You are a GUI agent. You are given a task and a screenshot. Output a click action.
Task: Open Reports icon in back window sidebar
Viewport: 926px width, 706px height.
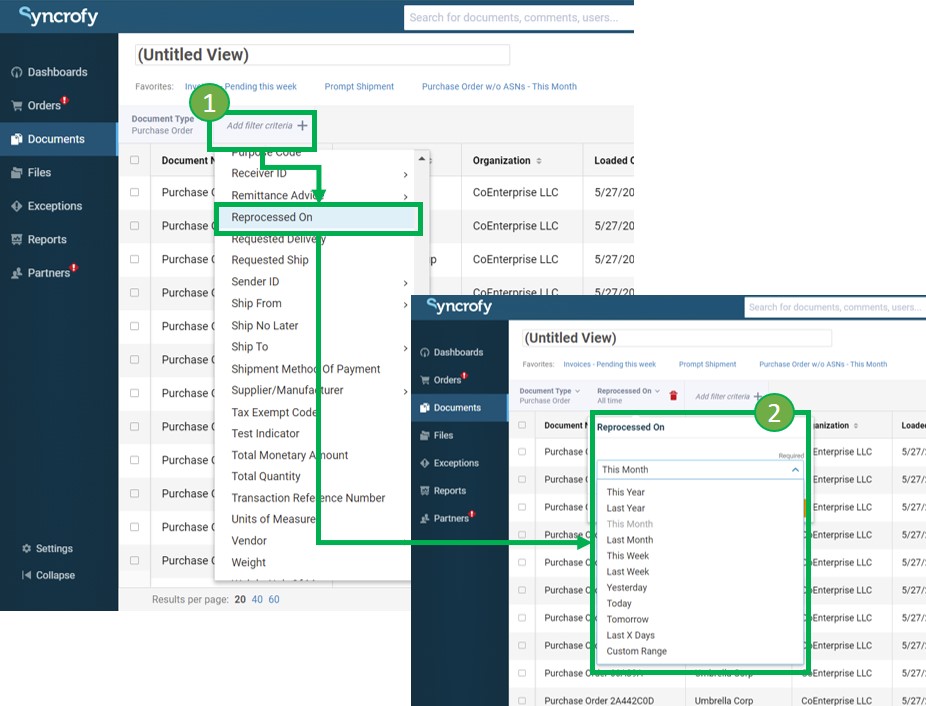[x=17, y=239]
